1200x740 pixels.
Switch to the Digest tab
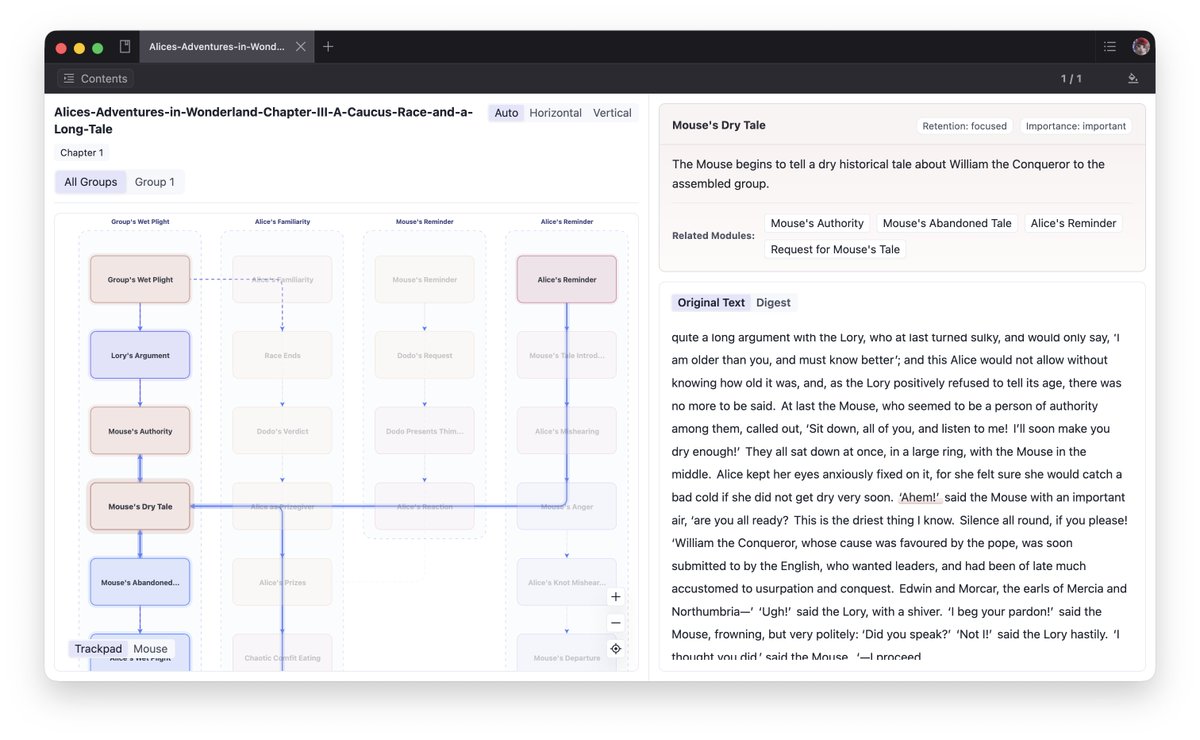pyautogui.click(x=773, y=303)
